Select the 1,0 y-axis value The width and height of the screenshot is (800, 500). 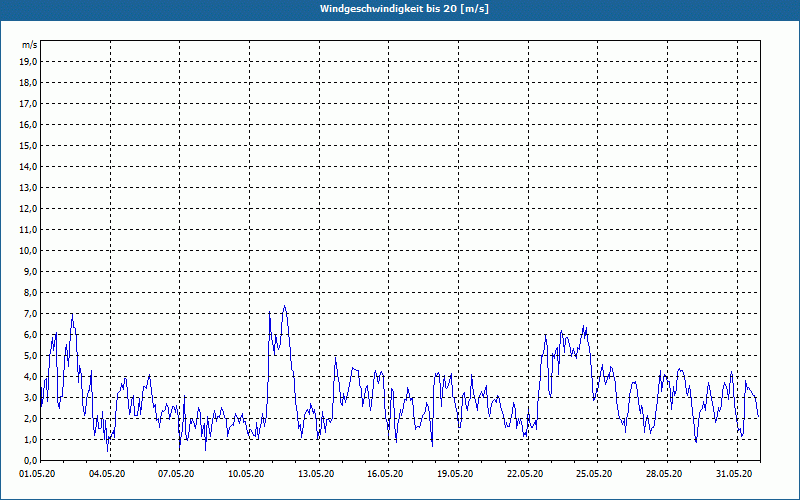[x=30, y=440]
